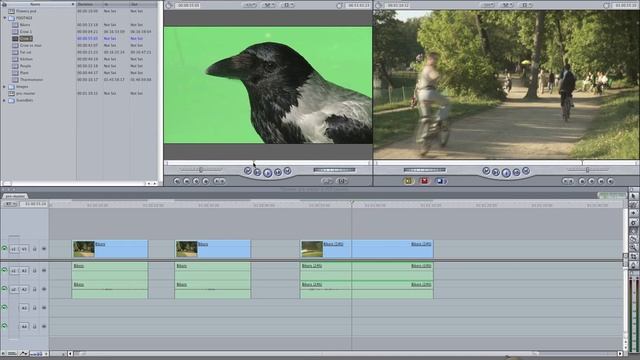The width and height of the screenshot is (640, 360).
Task: Select the Zoom In magnifier tool
Action: [x=633, y=248]
